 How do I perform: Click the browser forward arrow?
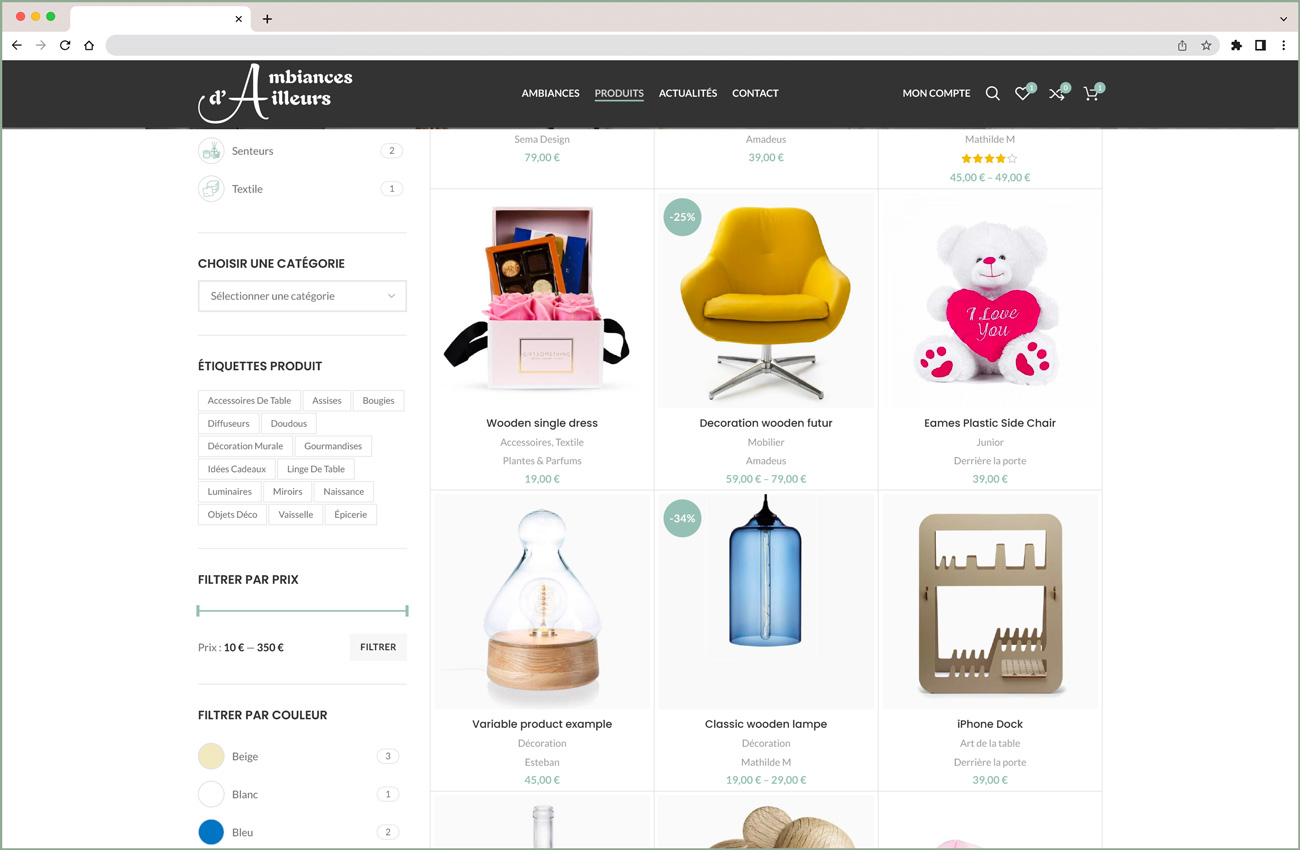click(x=41, y=45)
